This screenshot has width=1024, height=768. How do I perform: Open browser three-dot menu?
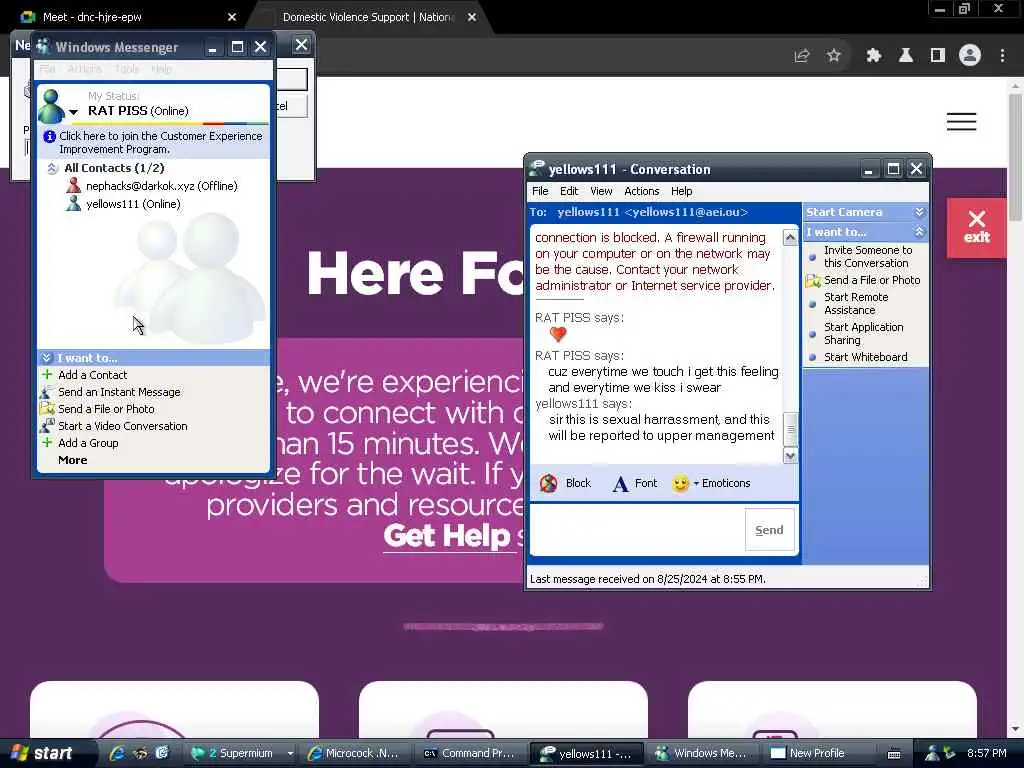[x=1002, y=56]
